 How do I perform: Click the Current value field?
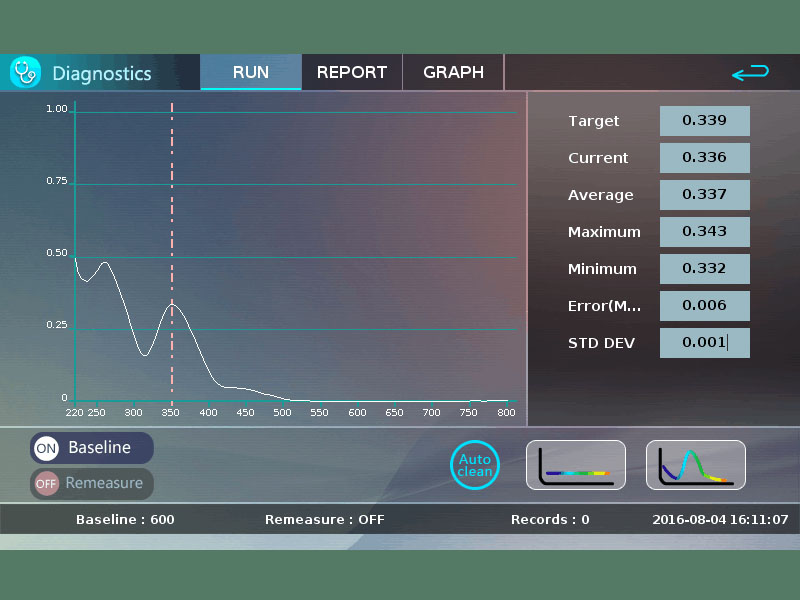(x=705, y=158)
